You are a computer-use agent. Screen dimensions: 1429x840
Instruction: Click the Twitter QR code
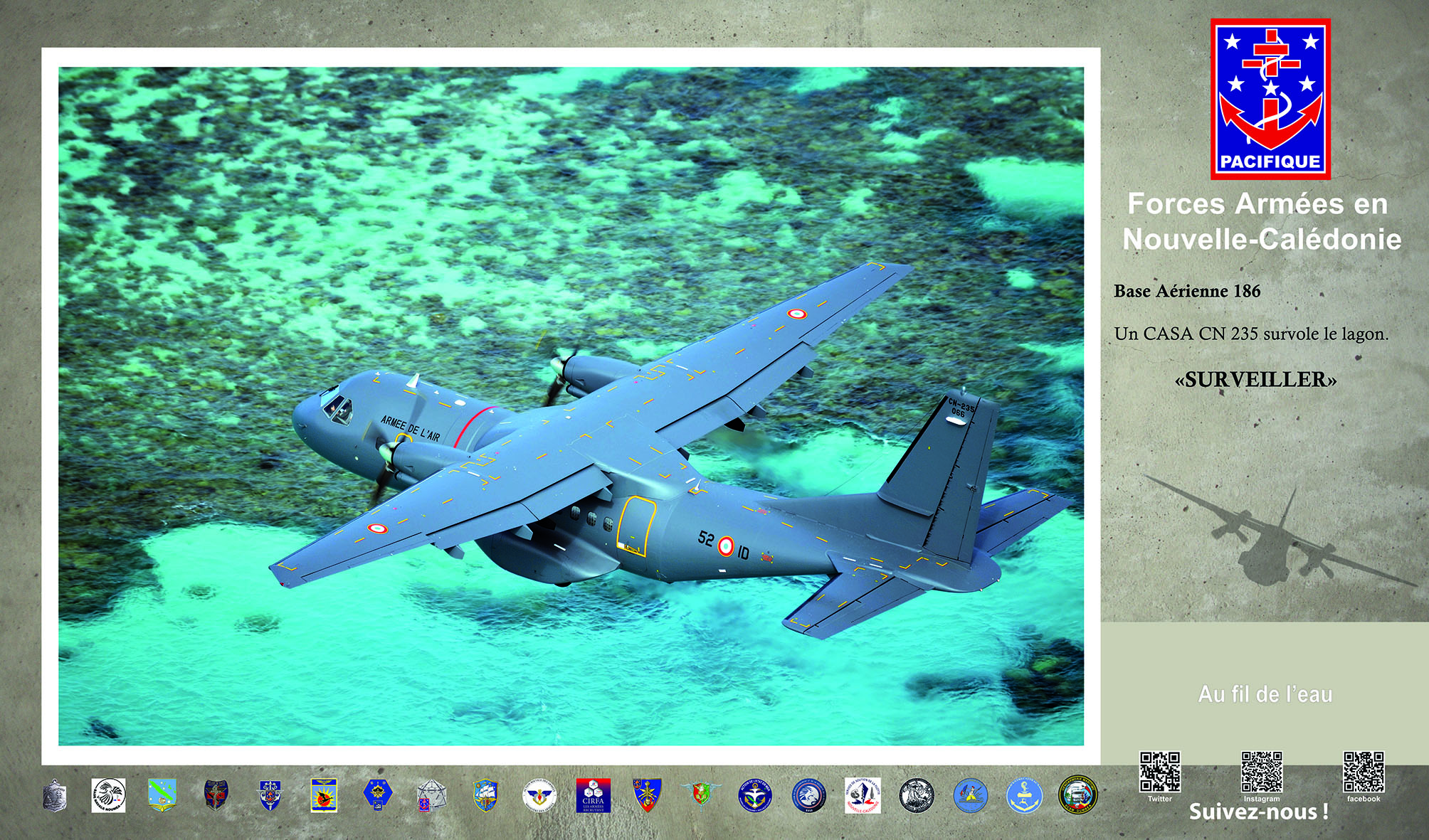[x=1160, y=772]
